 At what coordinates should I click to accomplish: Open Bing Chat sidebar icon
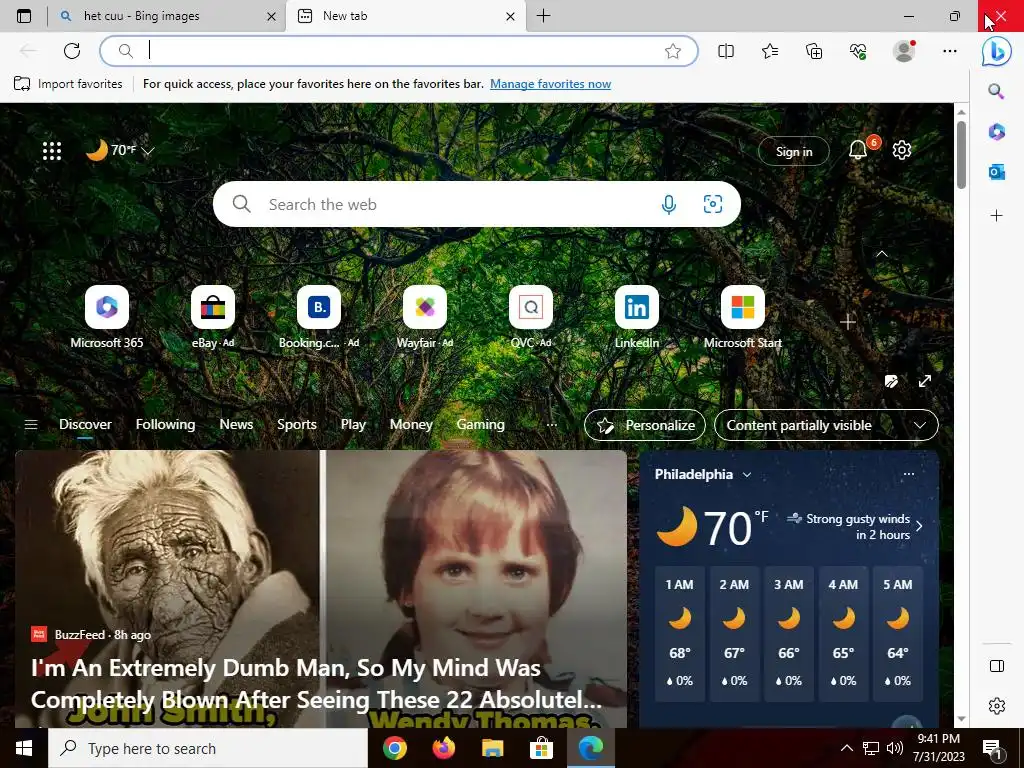click(997, 52)
